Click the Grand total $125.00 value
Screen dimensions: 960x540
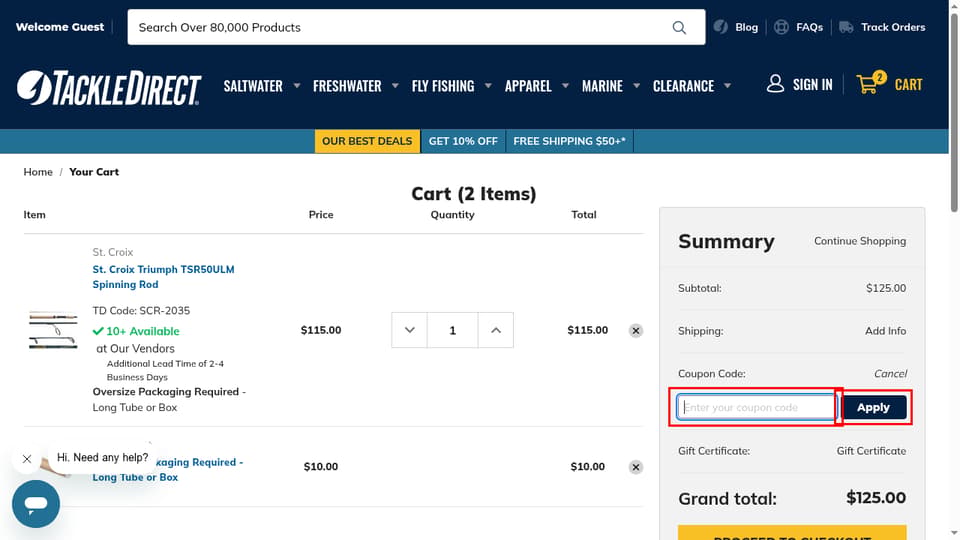point(876,497)
